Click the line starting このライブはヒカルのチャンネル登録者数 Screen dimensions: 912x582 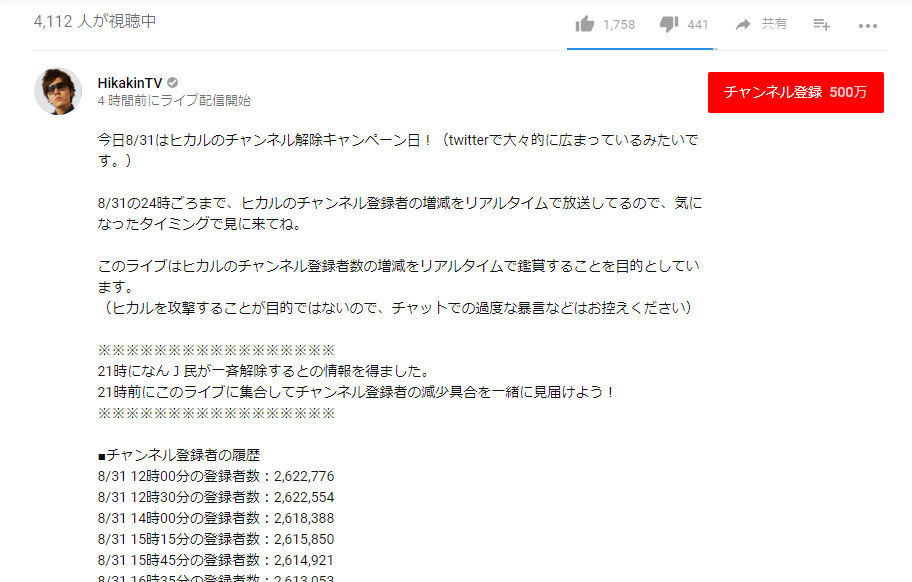tap(398, 266)
